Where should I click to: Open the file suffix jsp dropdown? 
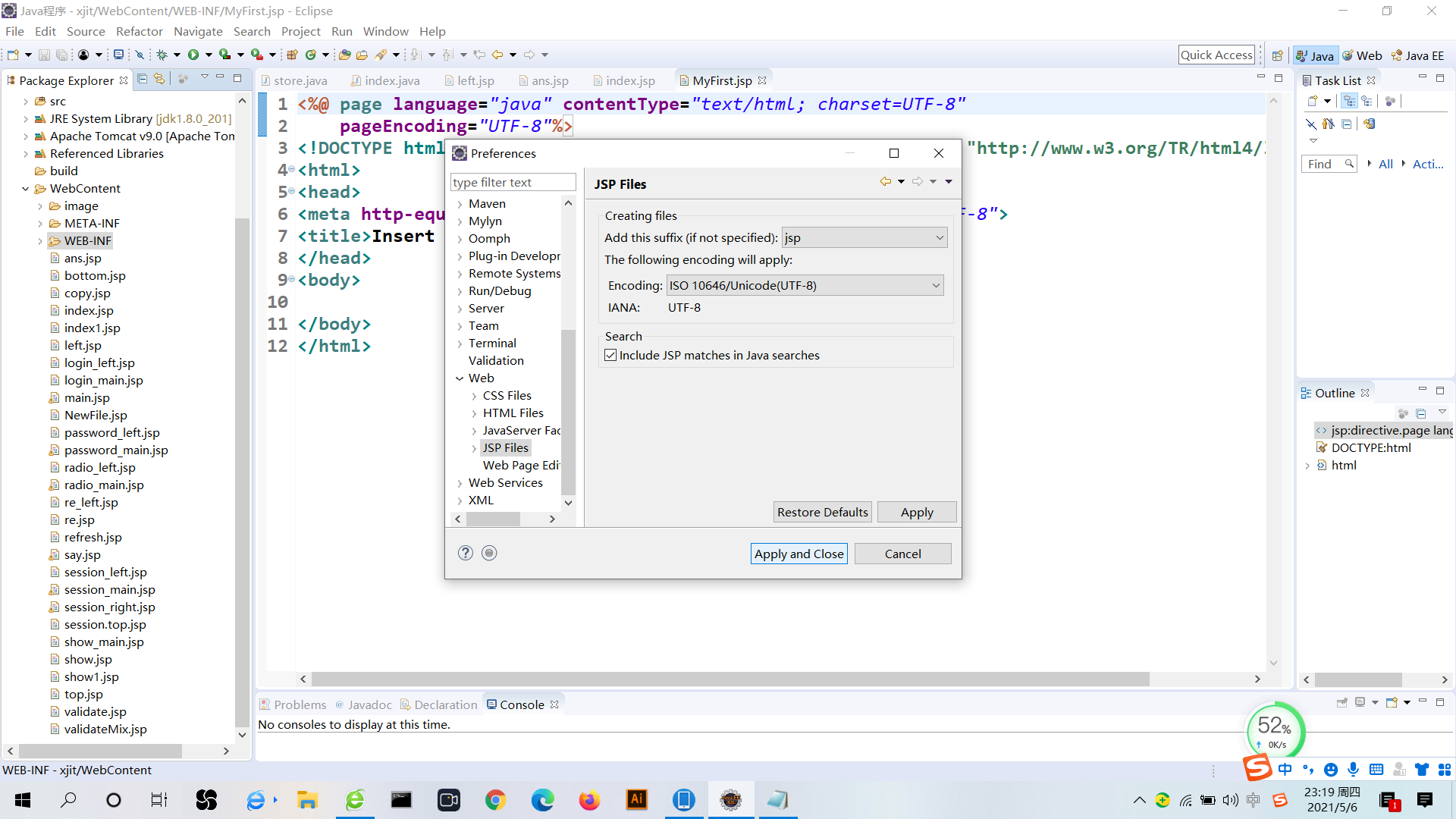(x=864, y=238)
